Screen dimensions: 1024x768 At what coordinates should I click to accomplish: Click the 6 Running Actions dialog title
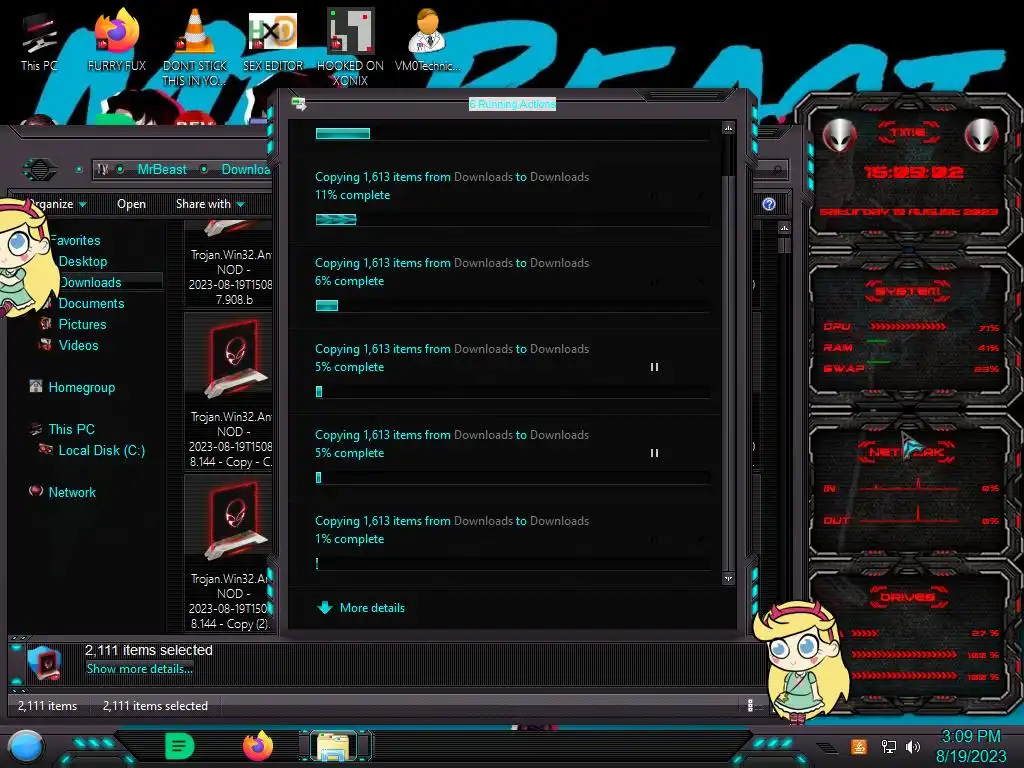[x=512, y=104]
